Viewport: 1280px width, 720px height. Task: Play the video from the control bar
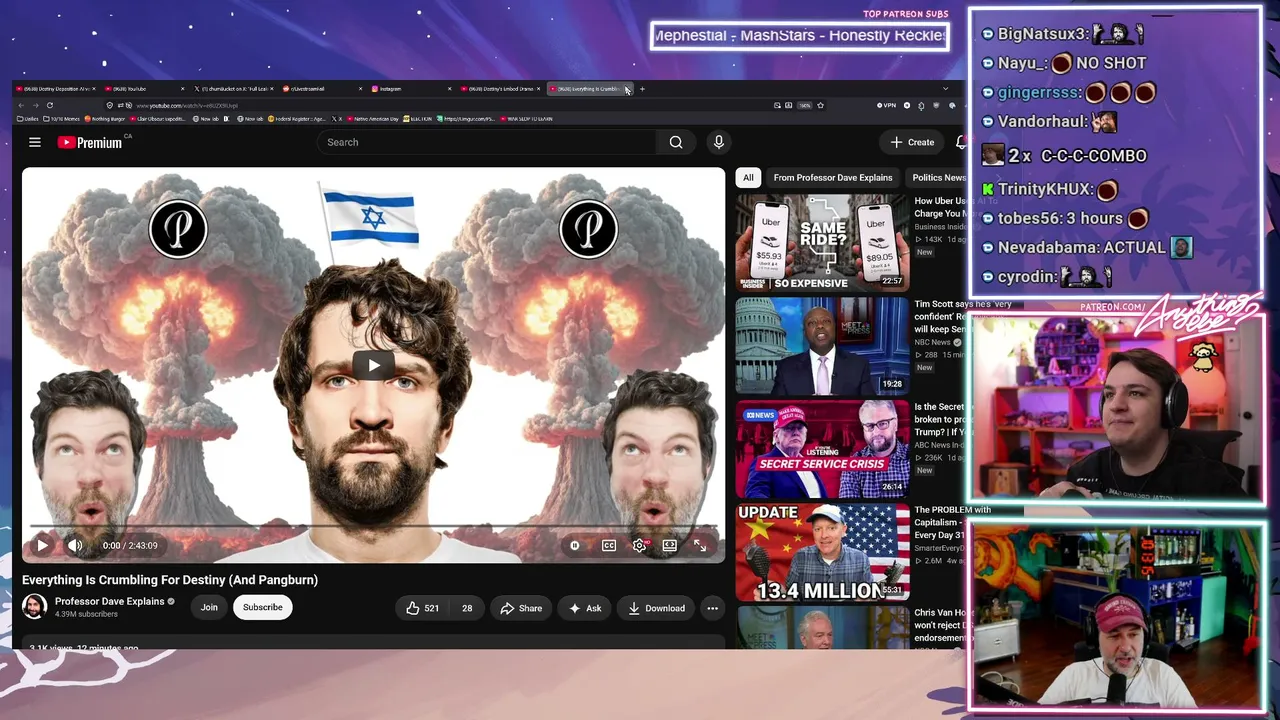[x=42, y=545]
